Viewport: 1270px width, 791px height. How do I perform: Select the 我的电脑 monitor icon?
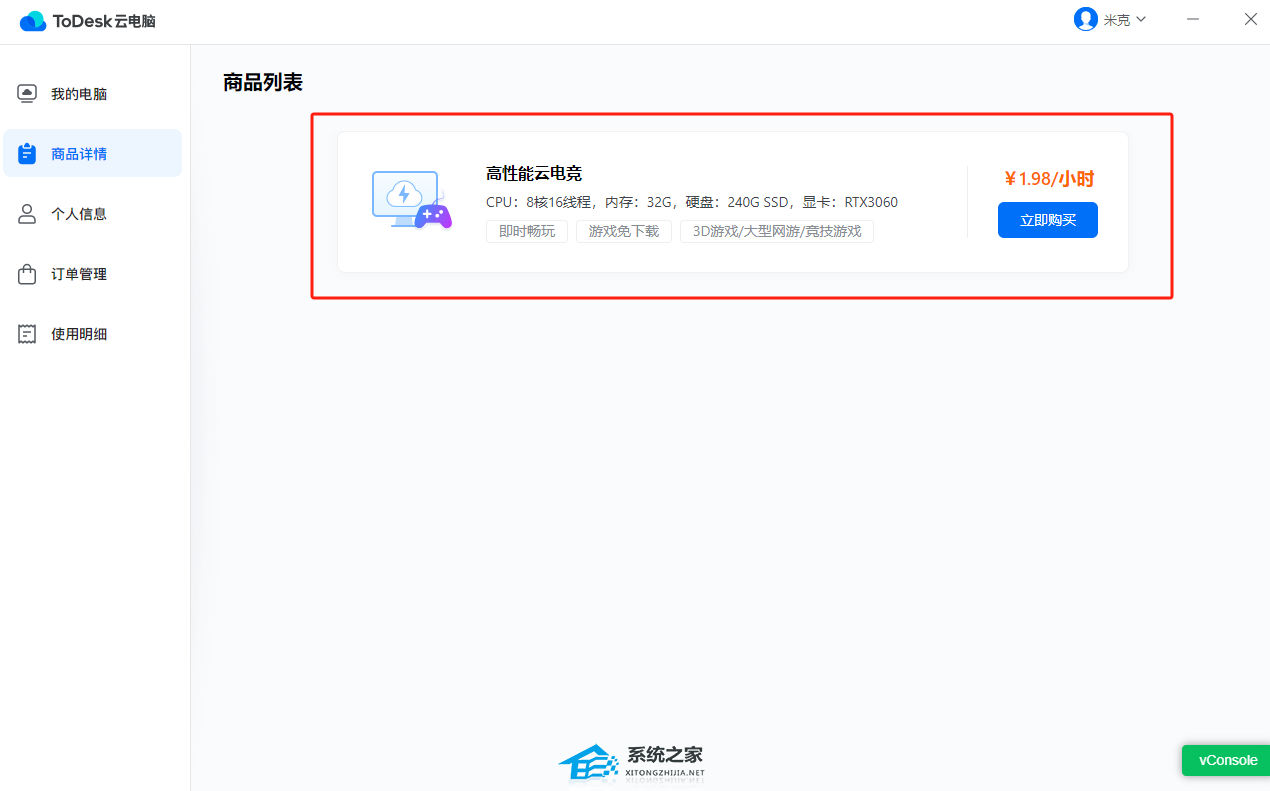(x=26, y=92)
